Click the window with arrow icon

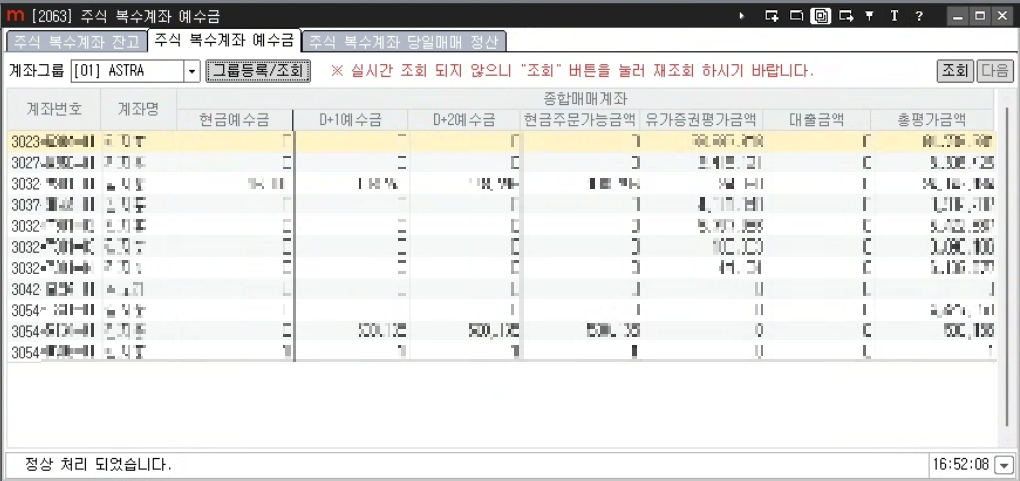[x=846, y=16]
